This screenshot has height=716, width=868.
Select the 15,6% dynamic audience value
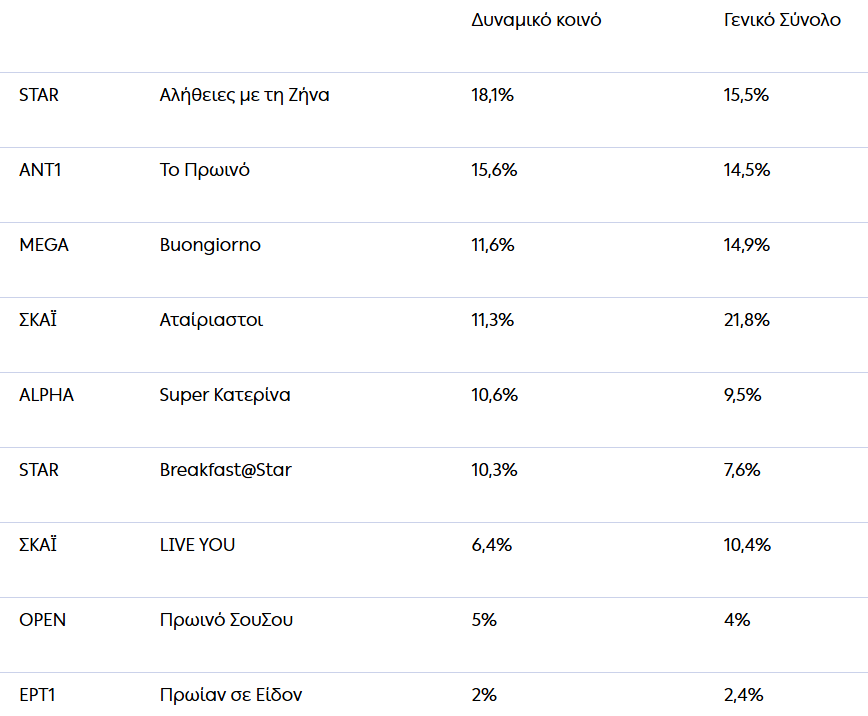click(494, 170)
